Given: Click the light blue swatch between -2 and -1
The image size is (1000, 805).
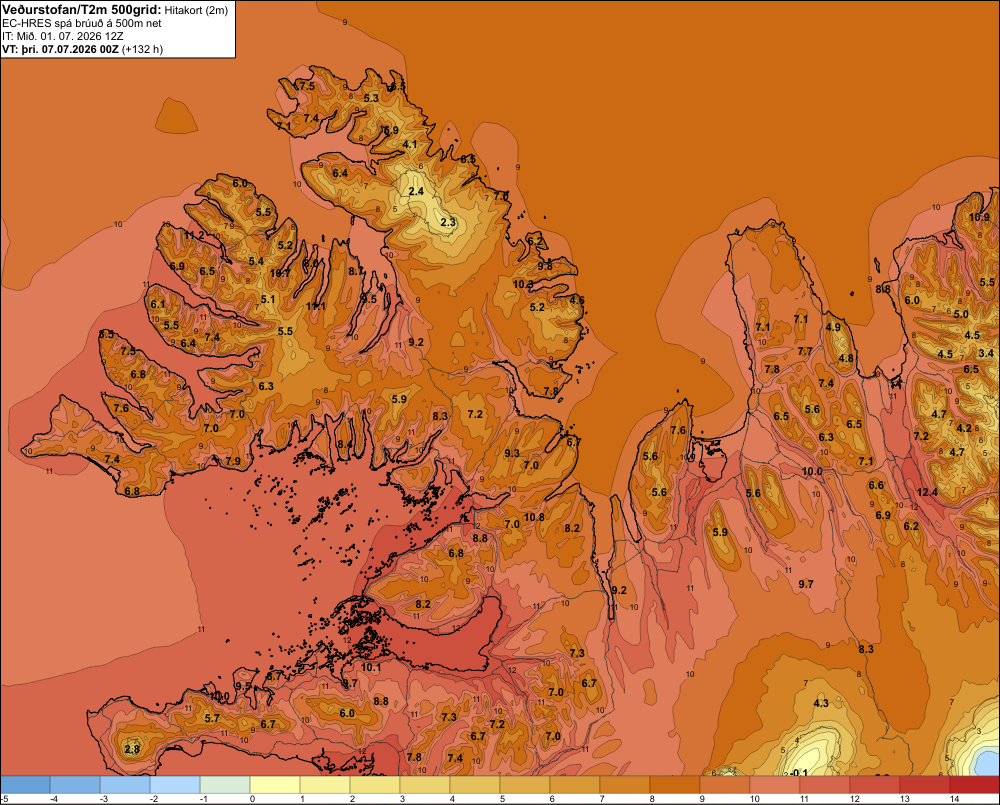Looking at the screenshot, I should pos(175,785).
